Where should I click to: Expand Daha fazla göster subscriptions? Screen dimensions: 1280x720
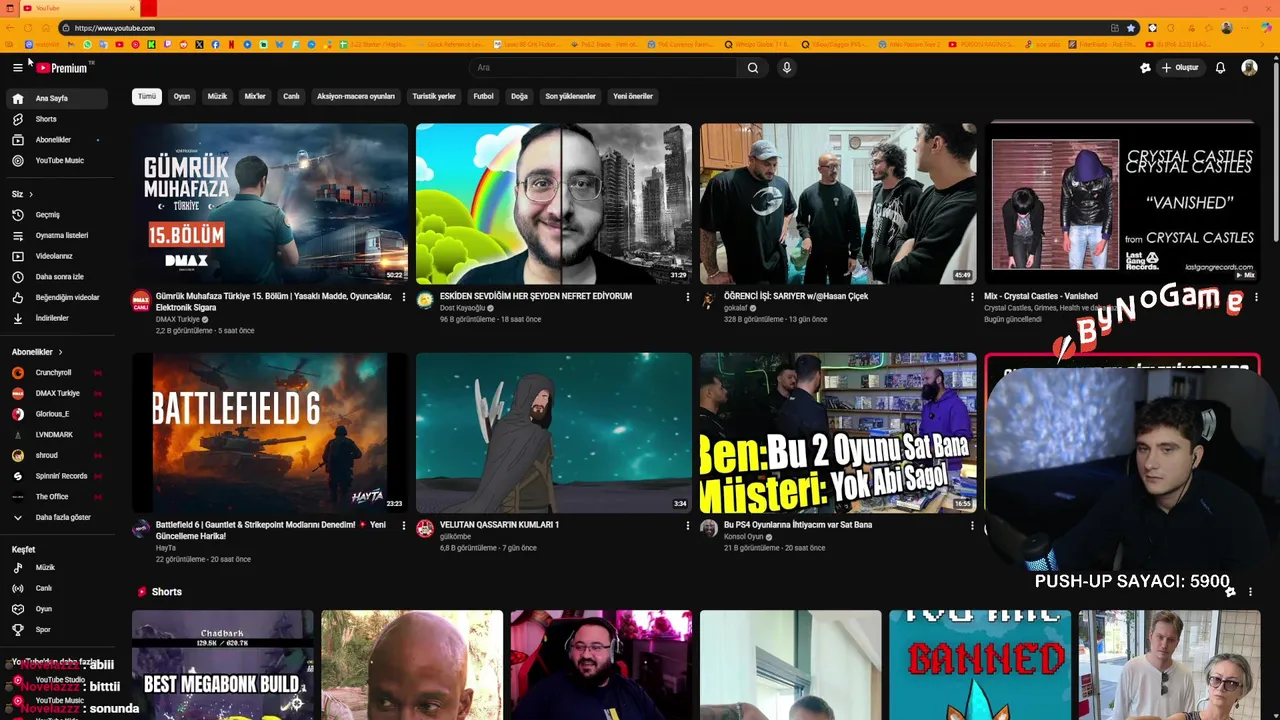pyautogui.click(x=57, y=518)
